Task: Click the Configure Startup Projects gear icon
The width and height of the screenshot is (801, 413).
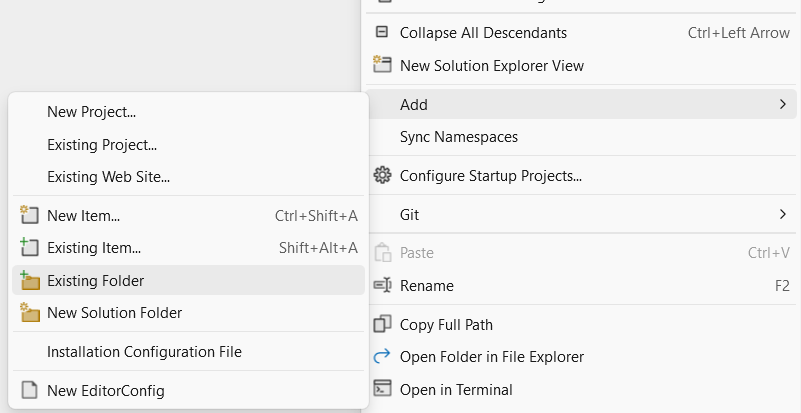Action: click(x=381, y=175)
